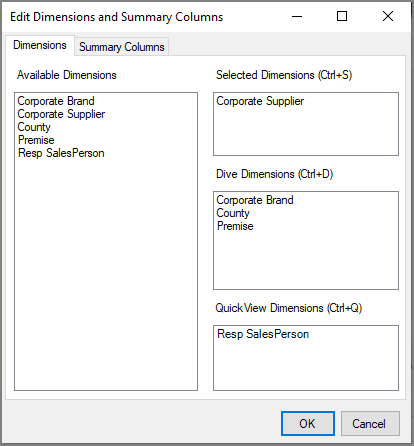
Task: Select Corporate Brand in Dive Dimensions
Action: click(255, 200)
